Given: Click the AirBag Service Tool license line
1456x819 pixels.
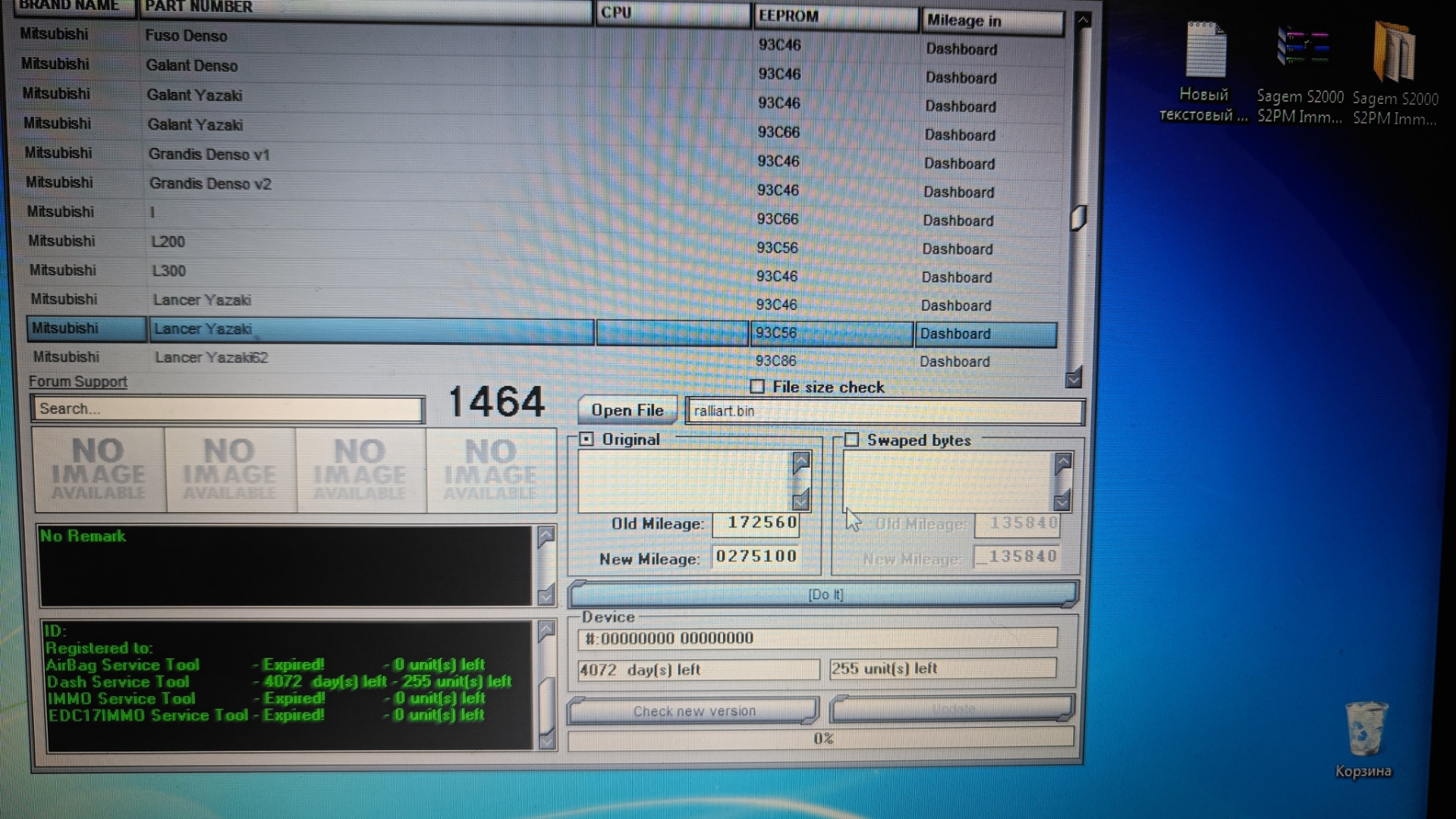Looking at the screenshot, I should click(266, 665).
